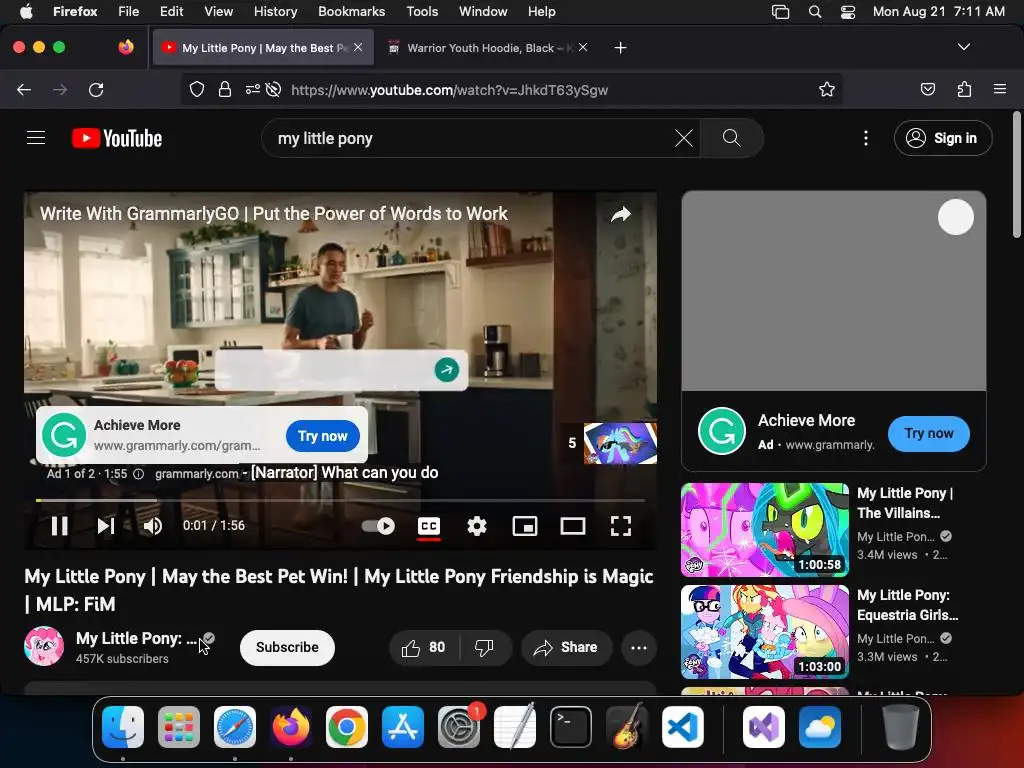Reload the page in Firefox
Image resolution: width=1024 pixels, height=768 pixels.
[x=96, y=89]
